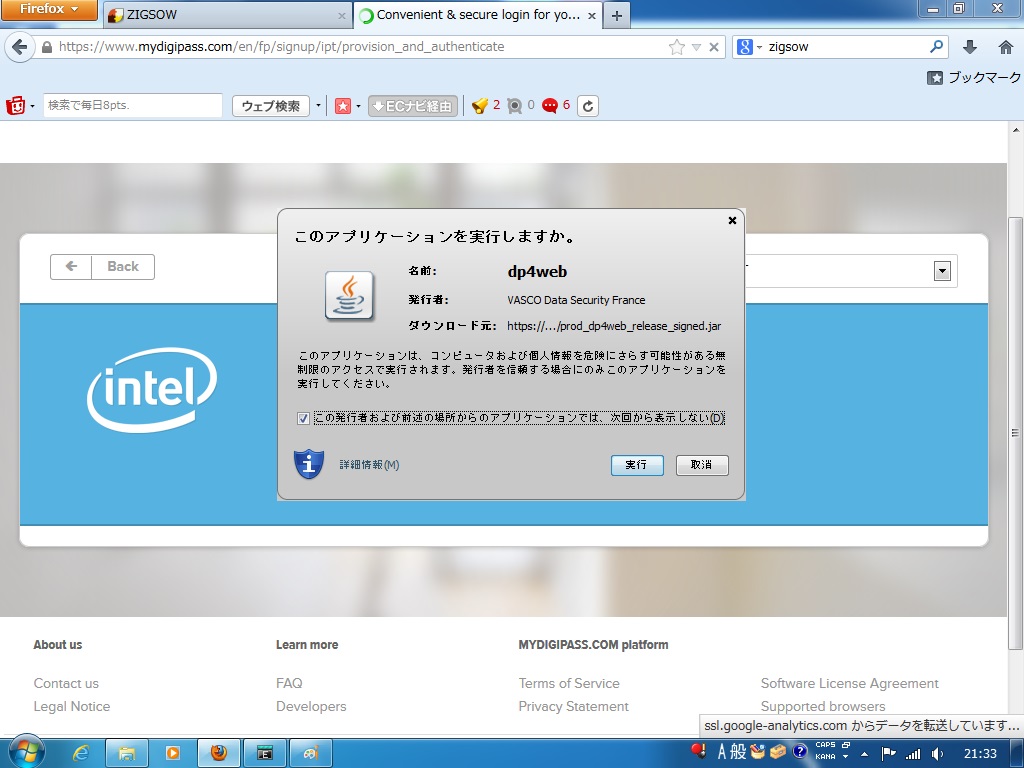Click the 21:33 system clock
Screen dimensions: 1024x768
[980, 754]
